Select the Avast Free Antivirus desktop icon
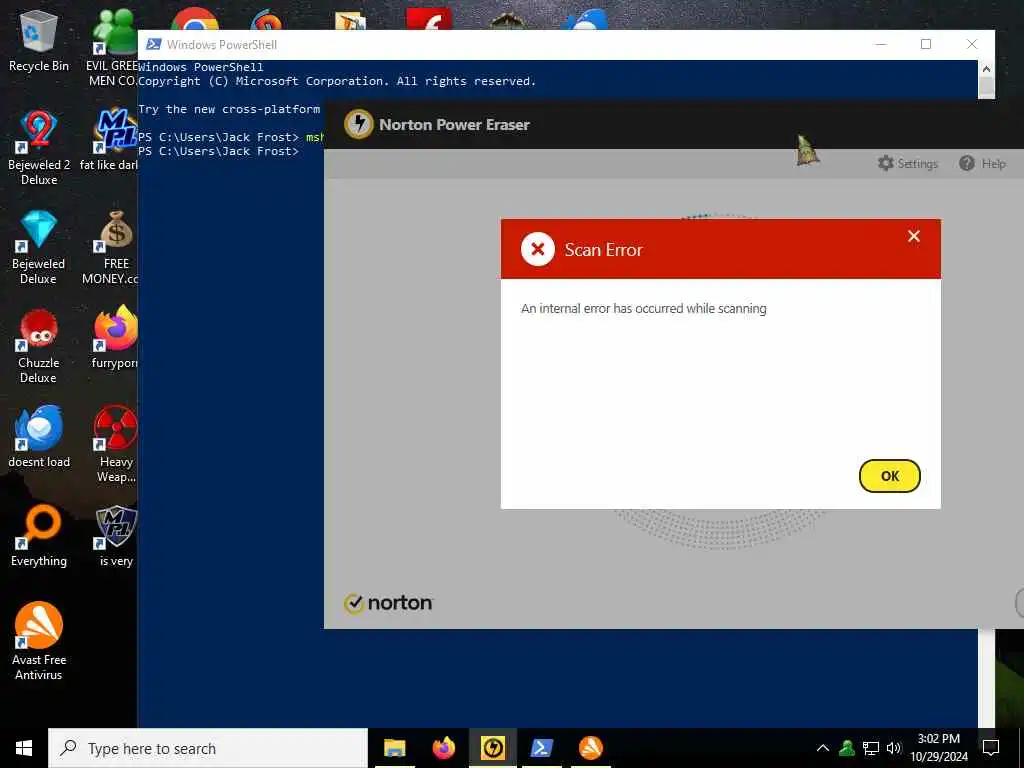 (39, 641)
